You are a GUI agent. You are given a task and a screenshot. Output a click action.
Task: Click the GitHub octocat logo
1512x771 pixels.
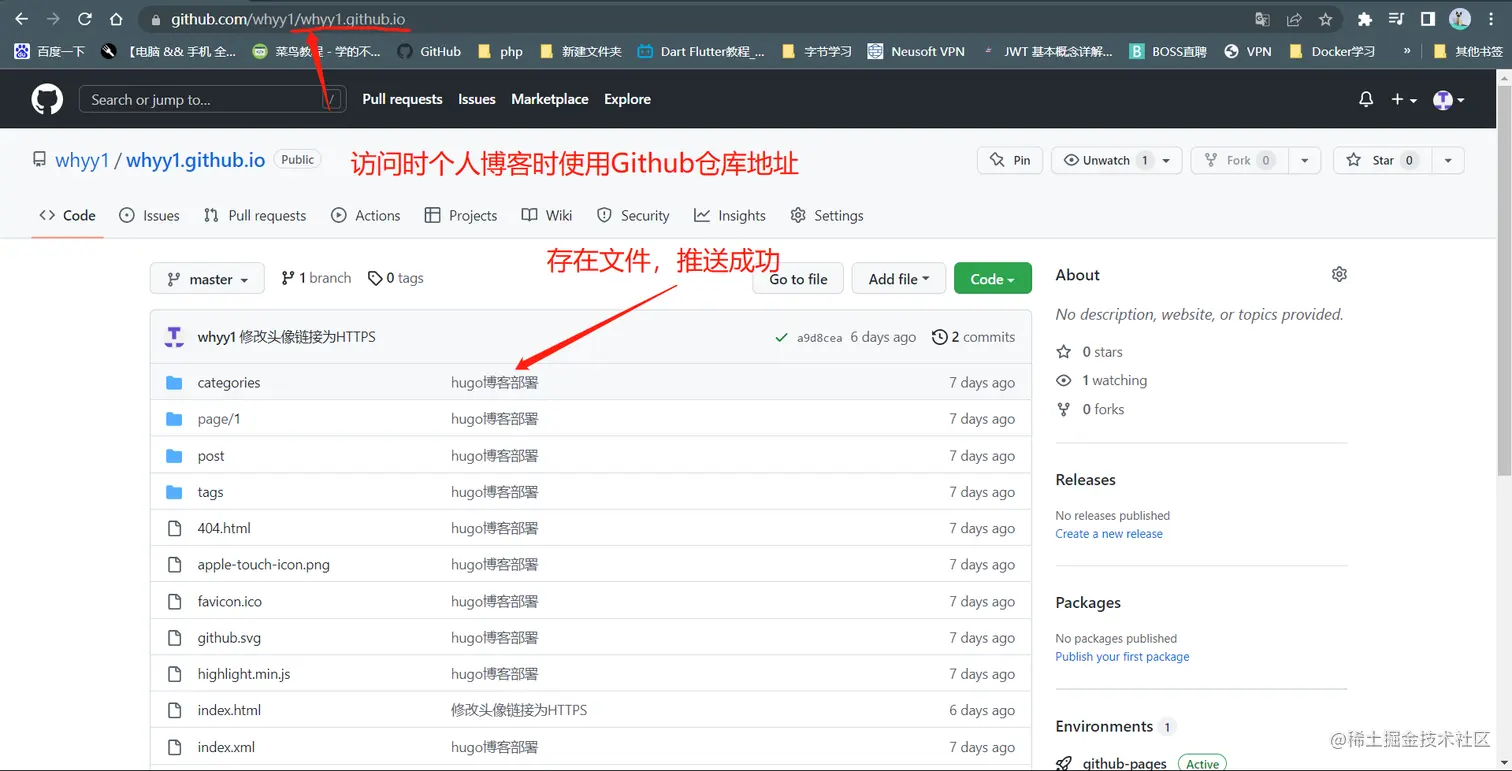(x=47, y=99)
